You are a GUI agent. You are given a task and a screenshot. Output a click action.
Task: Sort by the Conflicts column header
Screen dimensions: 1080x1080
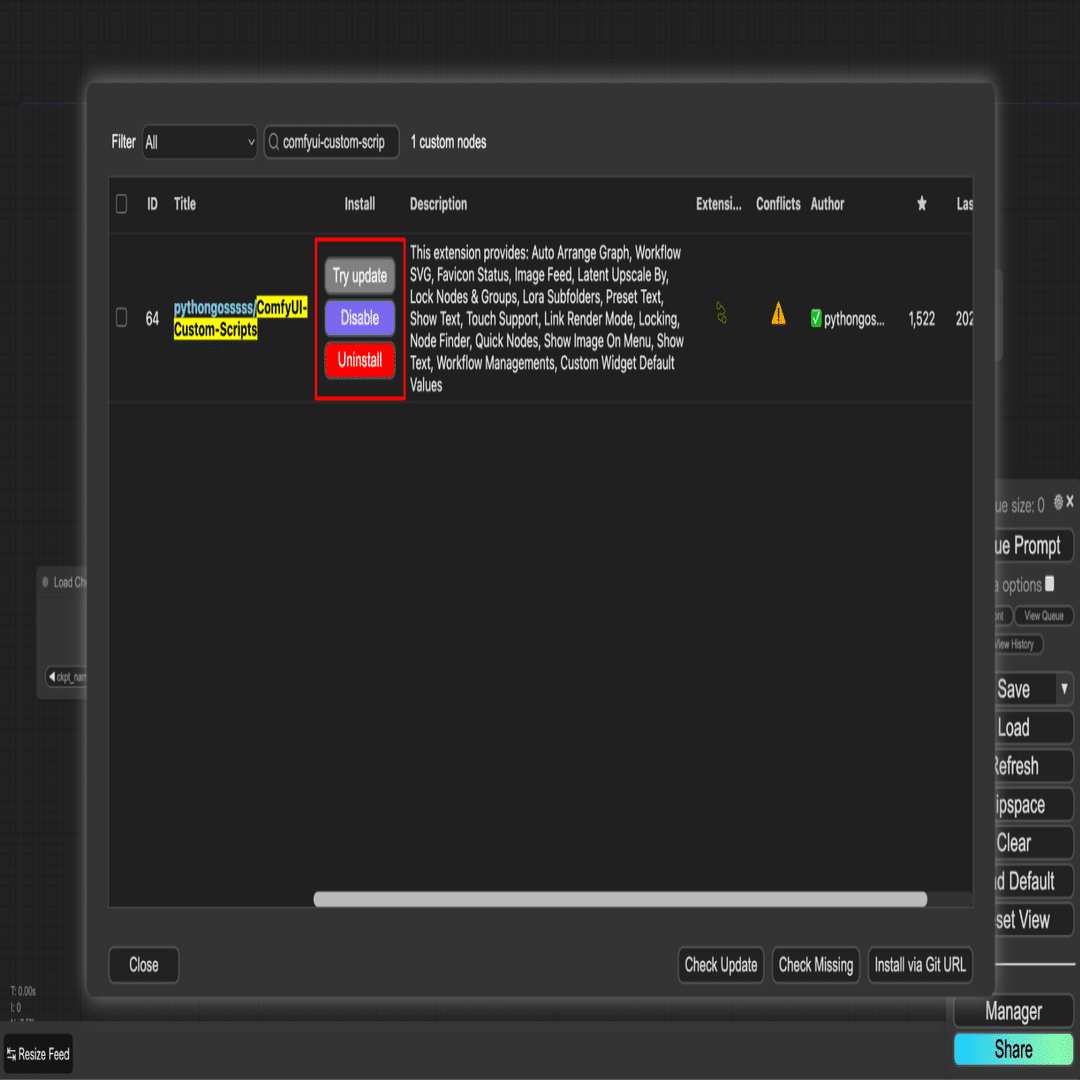point(778,204)
